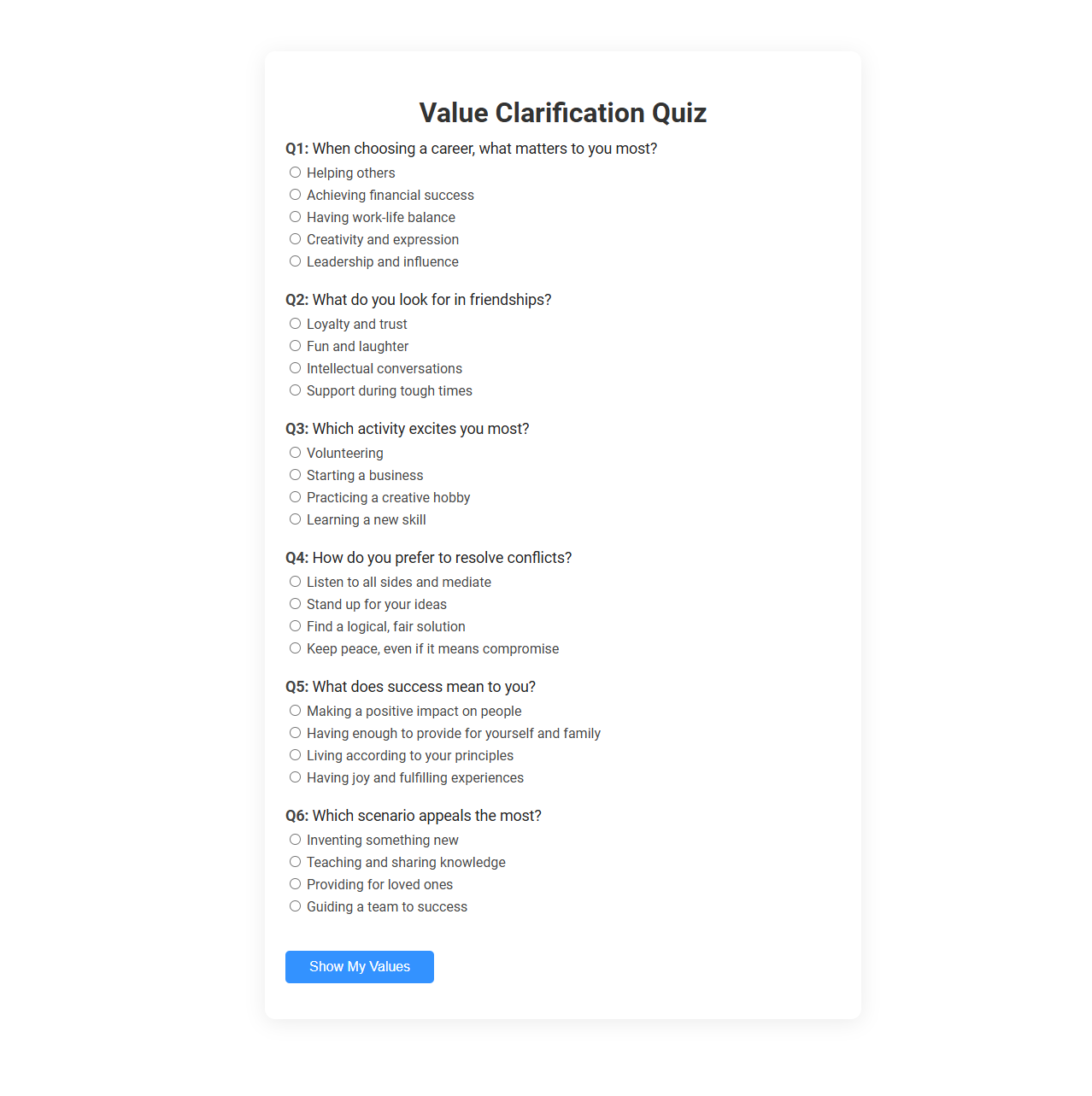Pick "Having work-life balance" option

(295, 217)
